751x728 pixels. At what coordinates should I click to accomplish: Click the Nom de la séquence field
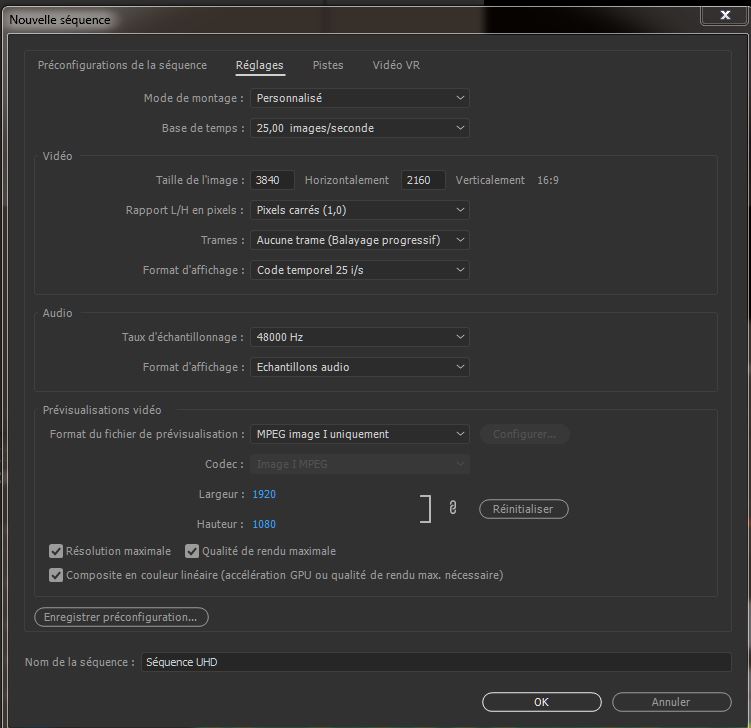tap(436, 662)
